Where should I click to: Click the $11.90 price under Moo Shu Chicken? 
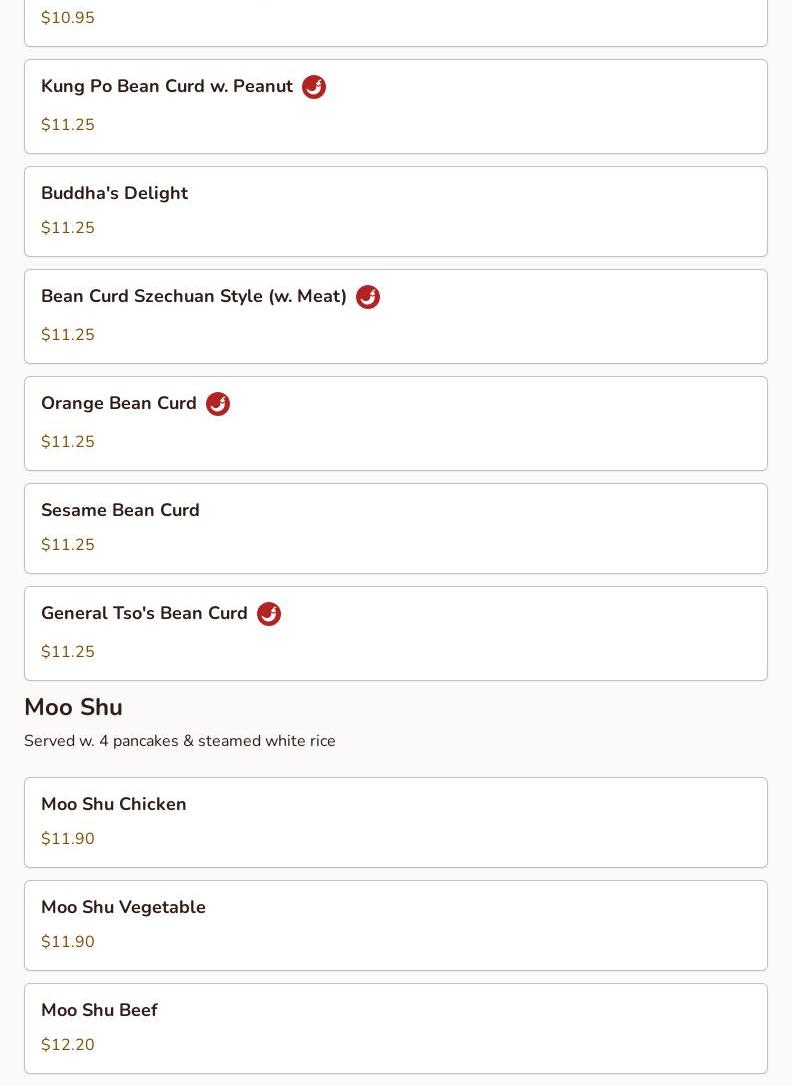[x=68, y=839]
